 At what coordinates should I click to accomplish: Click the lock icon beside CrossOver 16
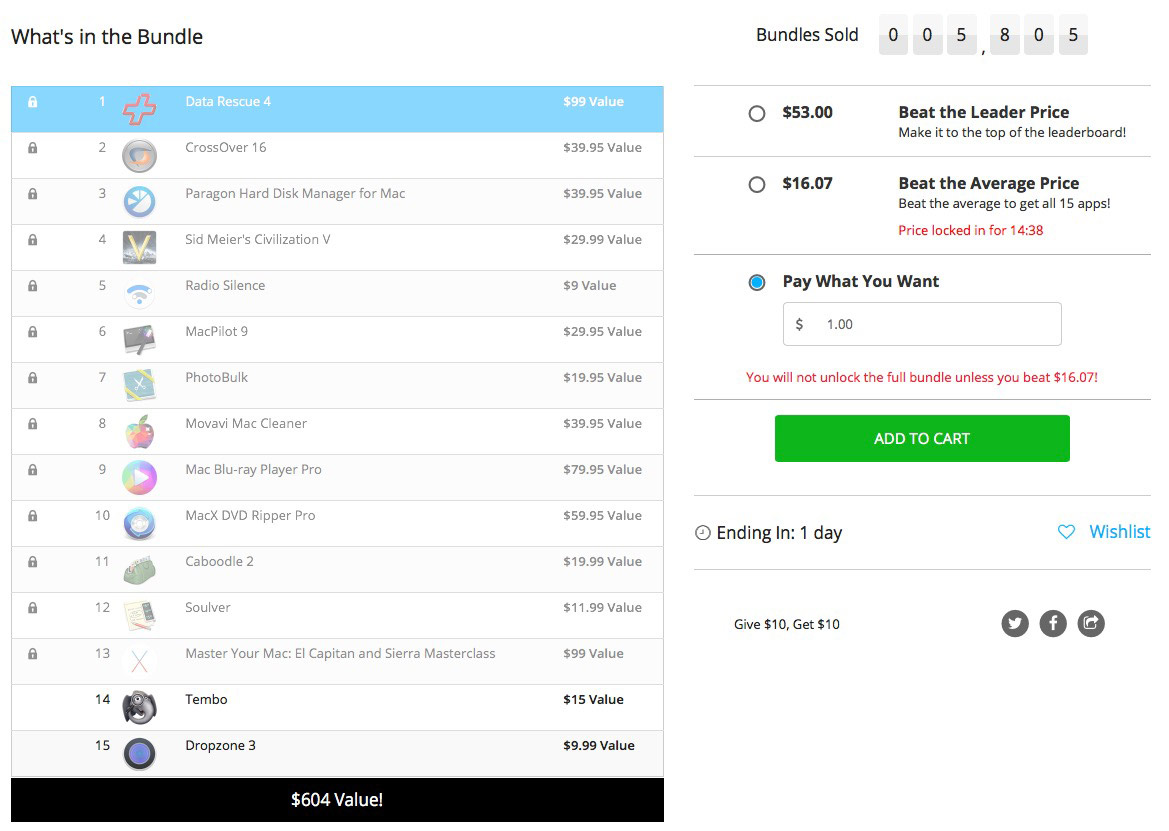32,148
